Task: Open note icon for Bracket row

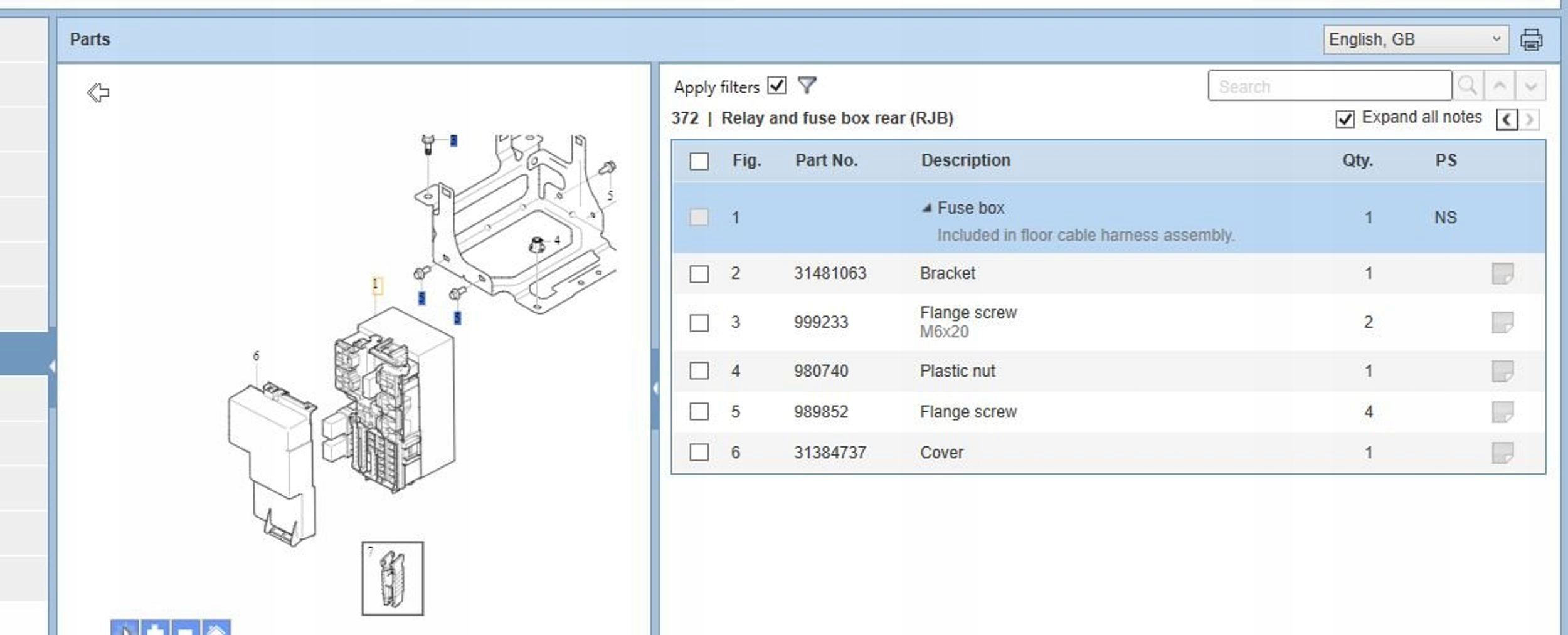Action: click(x=1502, y=273)
